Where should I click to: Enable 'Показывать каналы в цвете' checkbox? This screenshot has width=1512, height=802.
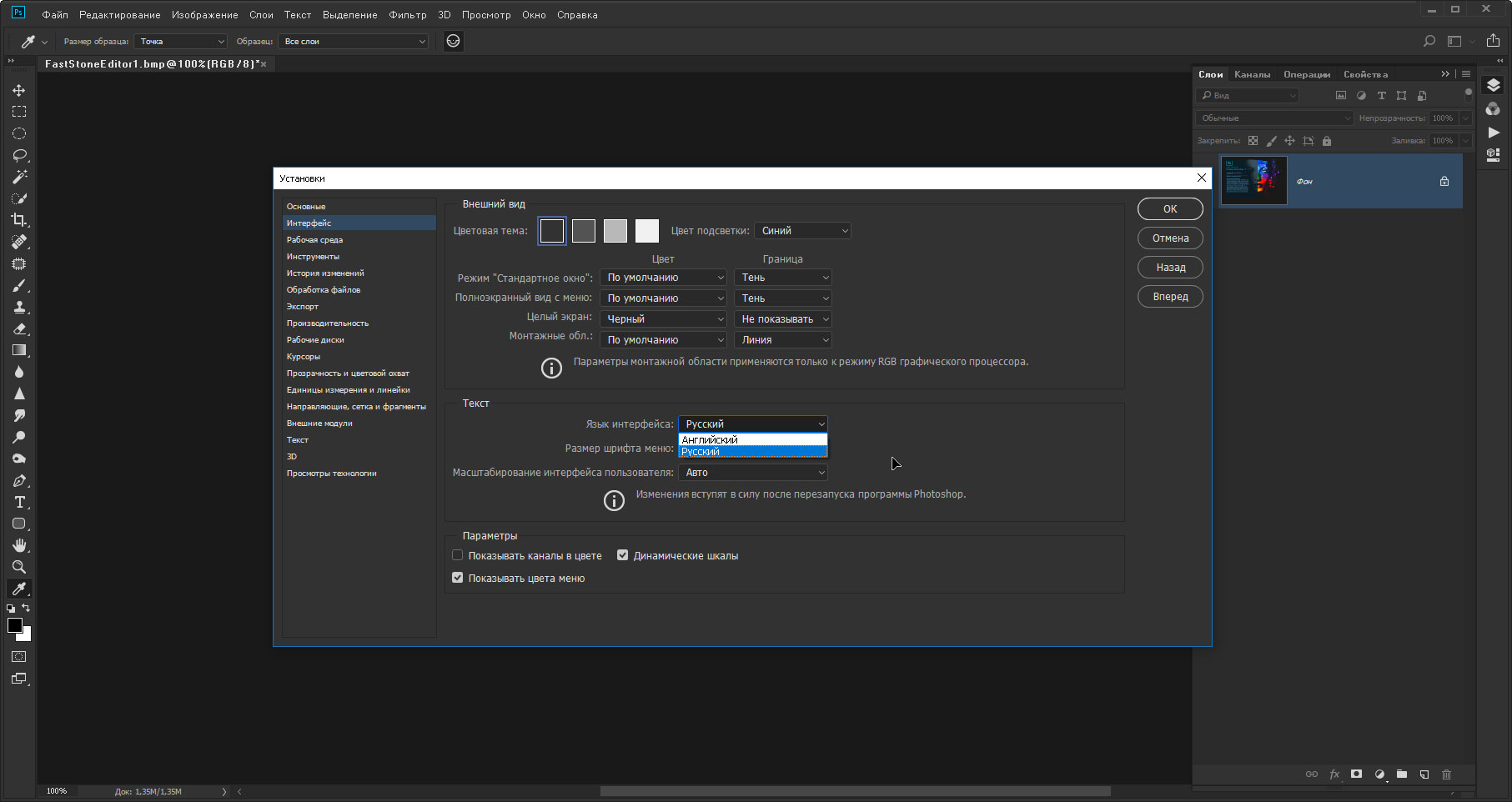tap(458, 555)
